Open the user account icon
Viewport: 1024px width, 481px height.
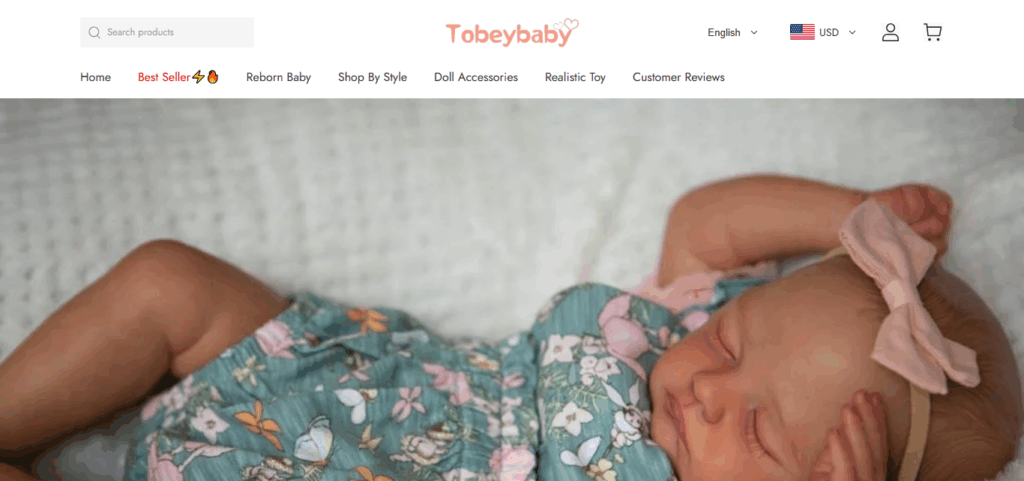tap(890, 33)
